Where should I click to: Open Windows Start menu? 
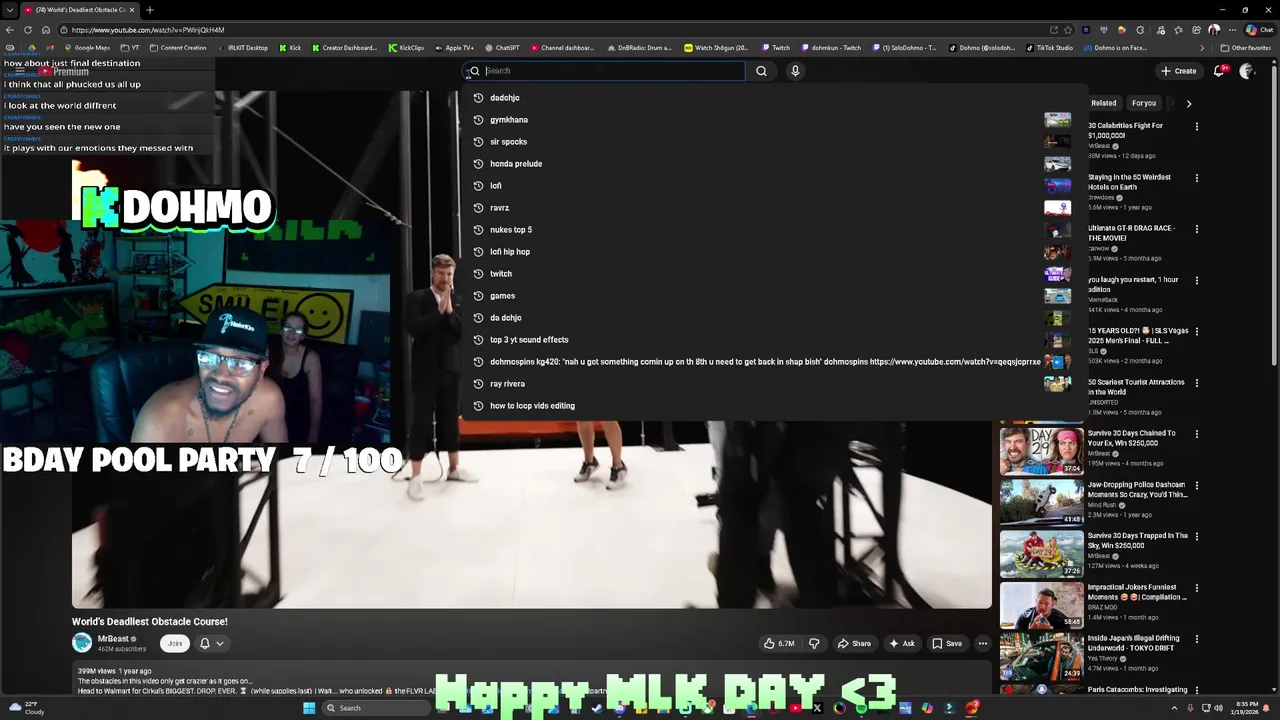tap(309, 708)
